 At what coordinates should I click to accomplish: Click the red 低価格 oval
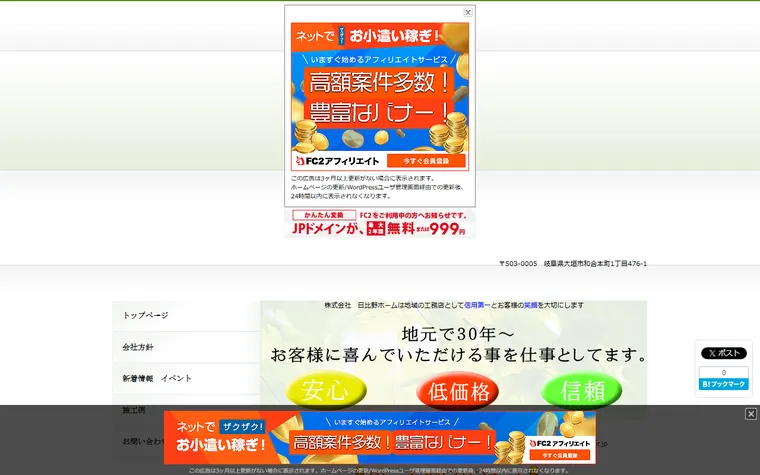(458, 391)
